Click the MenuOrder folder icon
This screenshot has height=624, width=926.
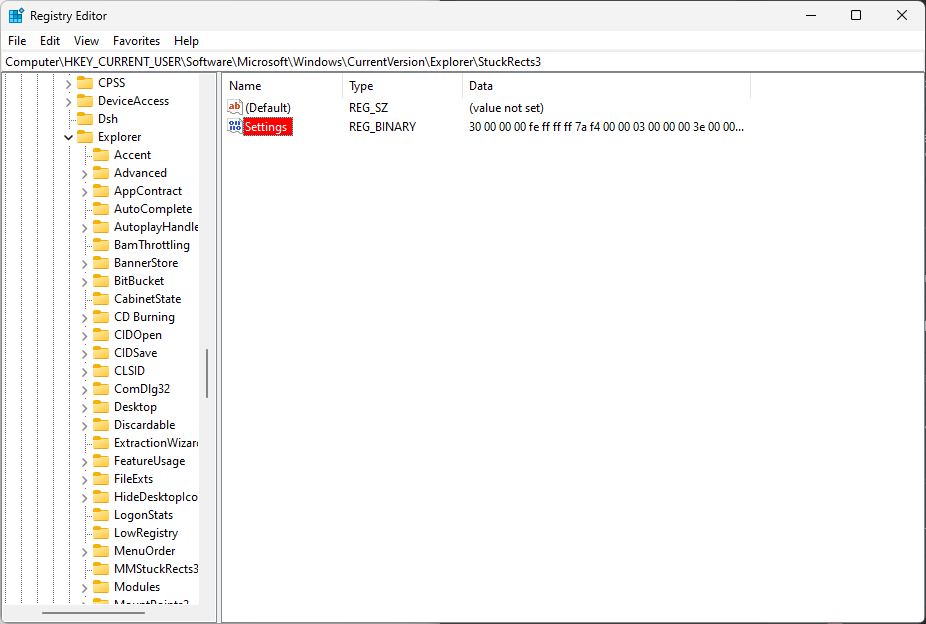click(x=101, y=550)
